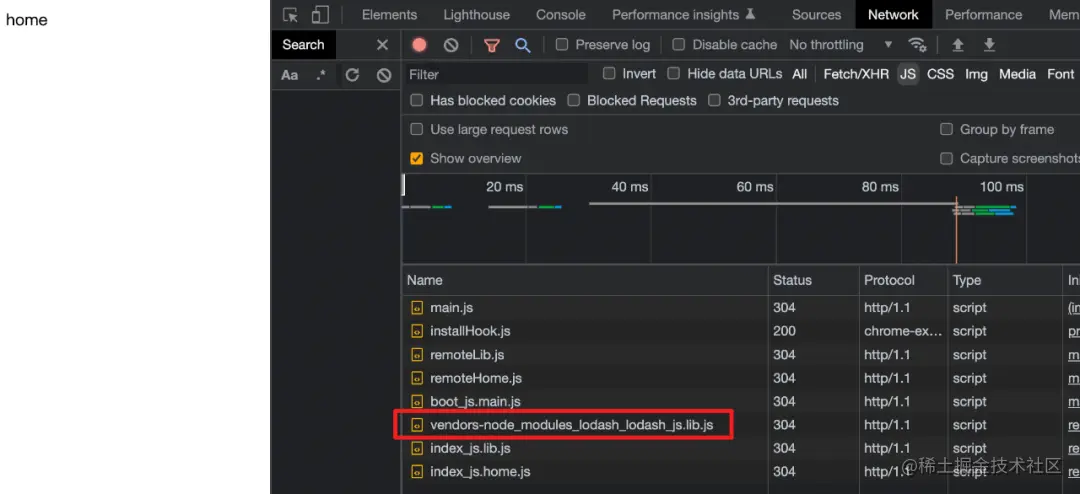Import HAR file with upload icon

pyautogui.click(x=957, y=45)
